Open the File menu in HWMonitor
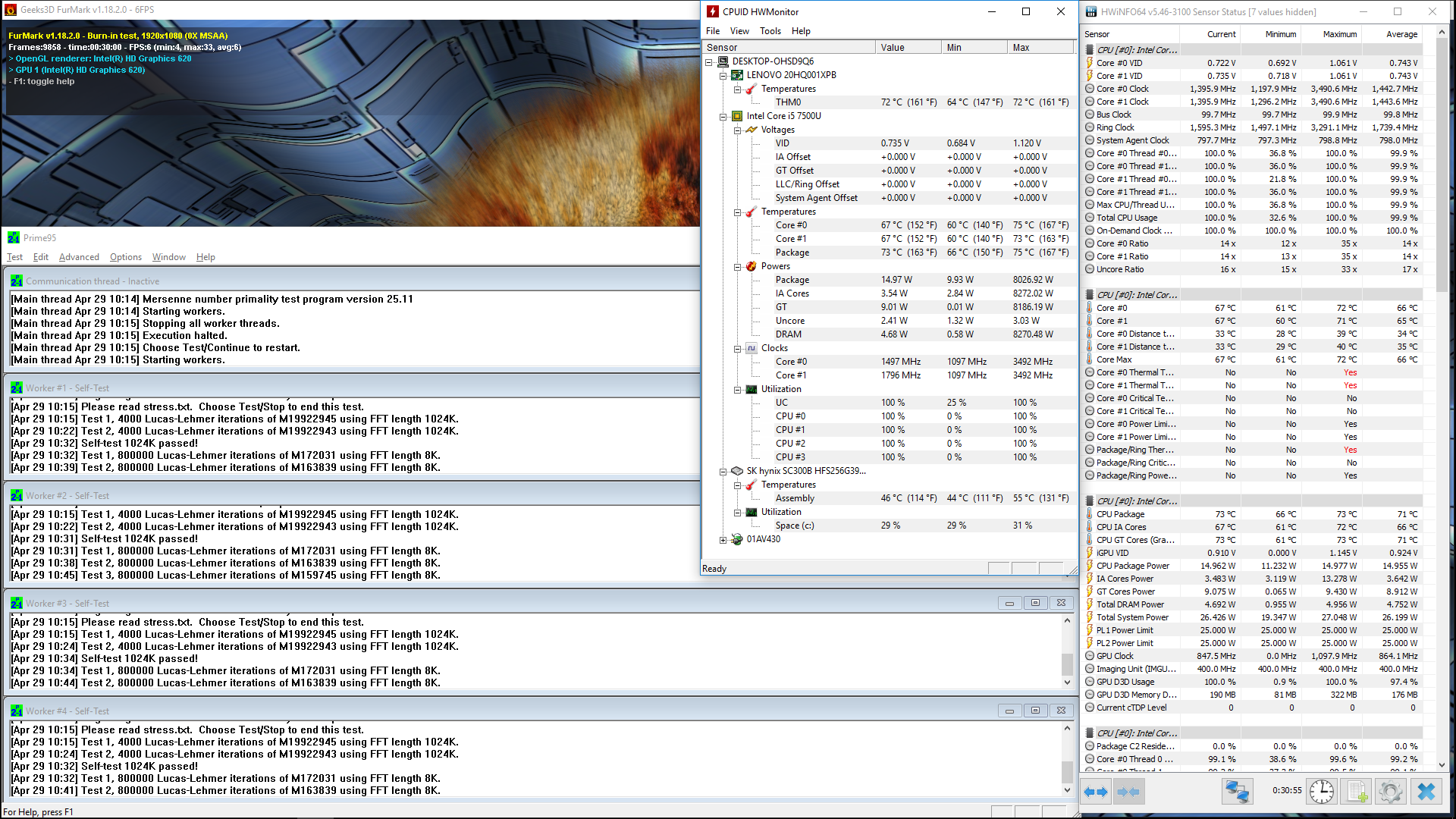1456x819 pixels. (713, 31)
